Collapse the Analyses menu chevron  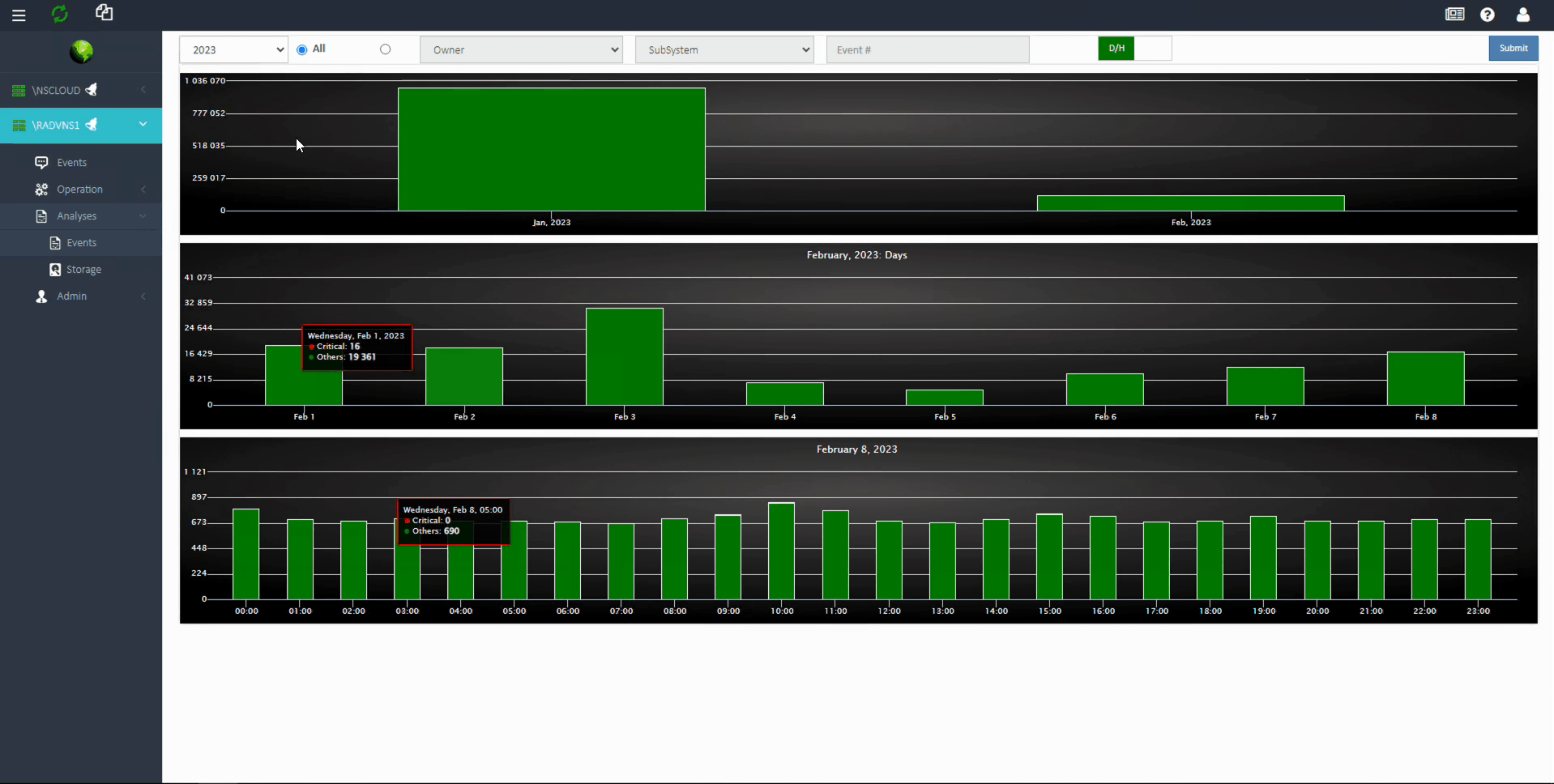point(143,216)
